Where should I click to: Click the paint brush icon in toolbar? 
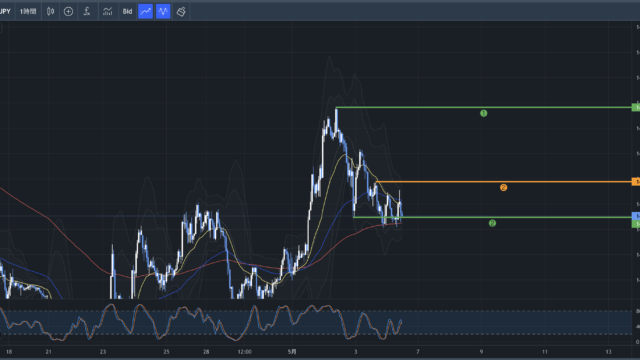pos(181,11)
